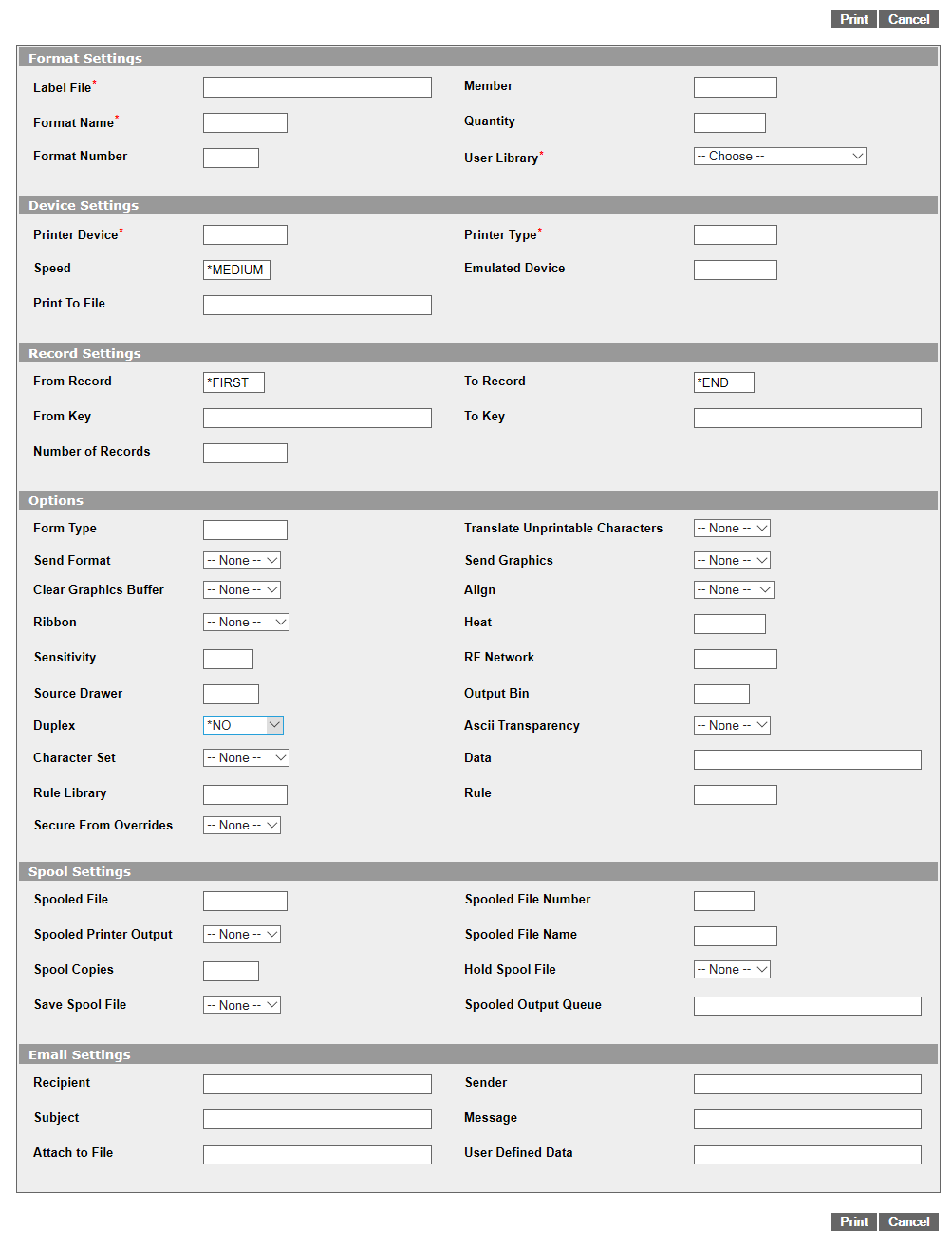952x1248 pixels.
Task: Click the Quantity input box
Action: click(x=729, y=123)
